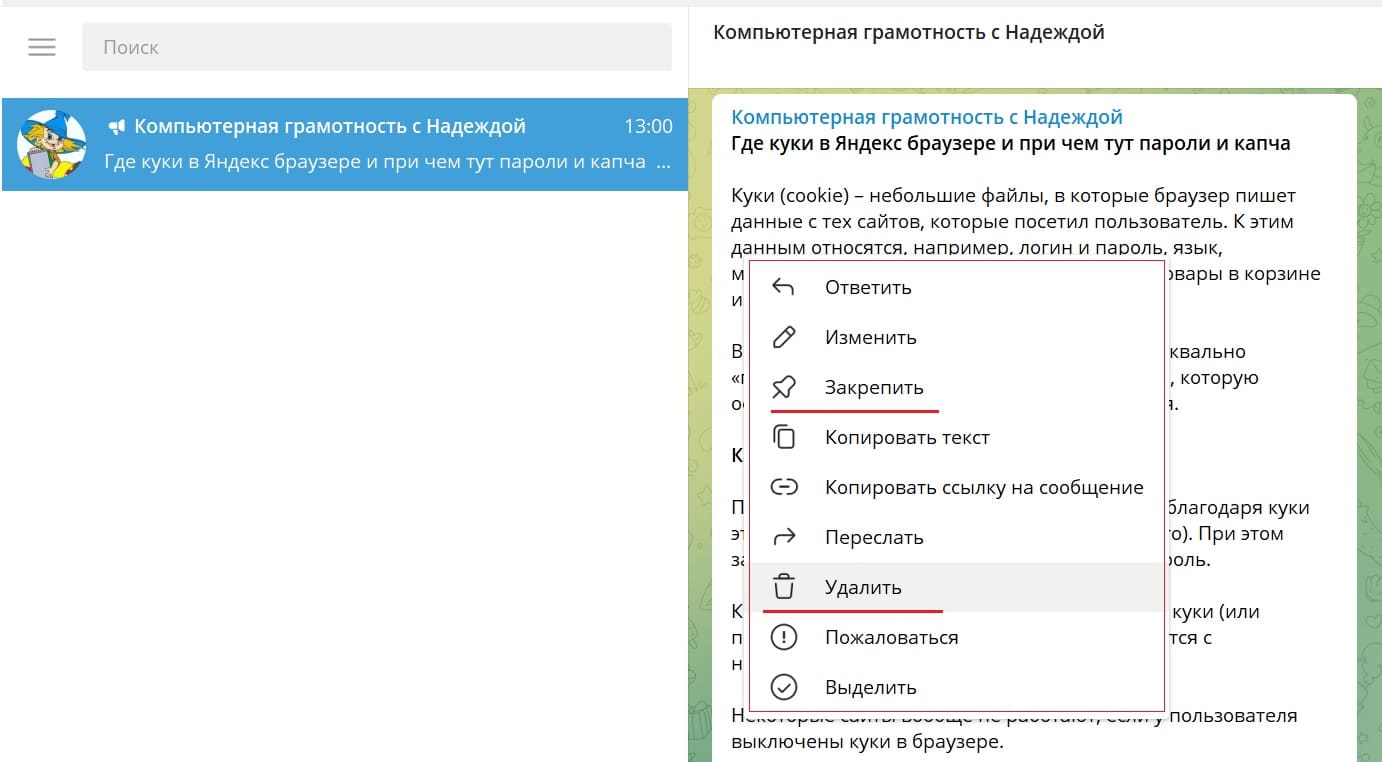Click the checkmark circle select icon
This screenshot has height=762, width=1382.
(x=784, y=688)
